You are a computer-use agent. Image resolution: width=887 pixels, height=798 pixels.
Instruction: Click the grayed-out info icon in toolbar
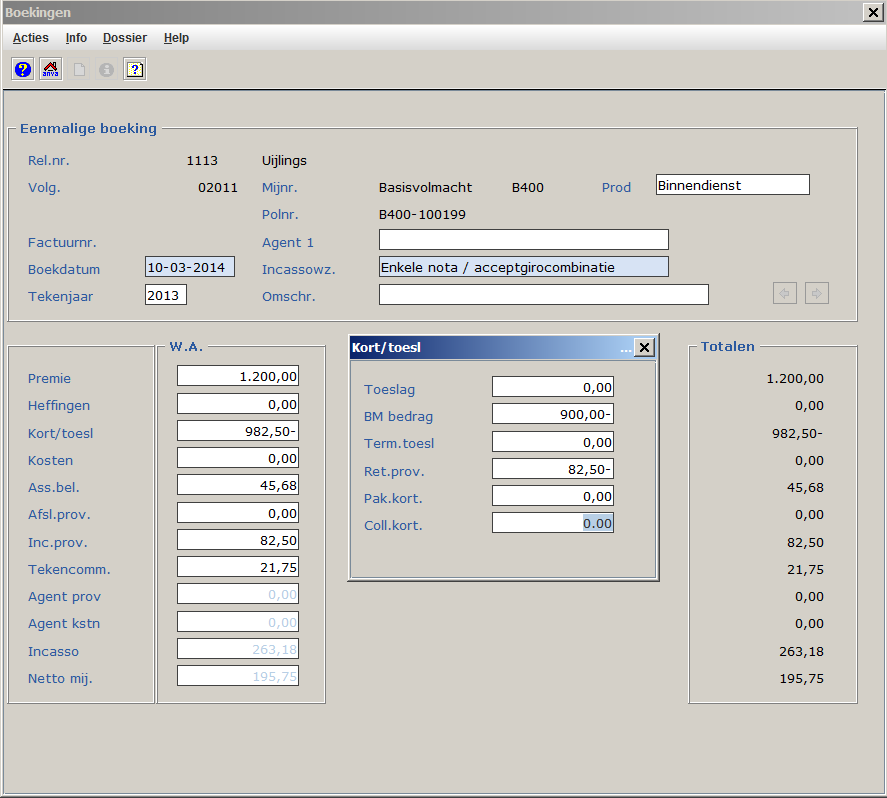point(106,69)
